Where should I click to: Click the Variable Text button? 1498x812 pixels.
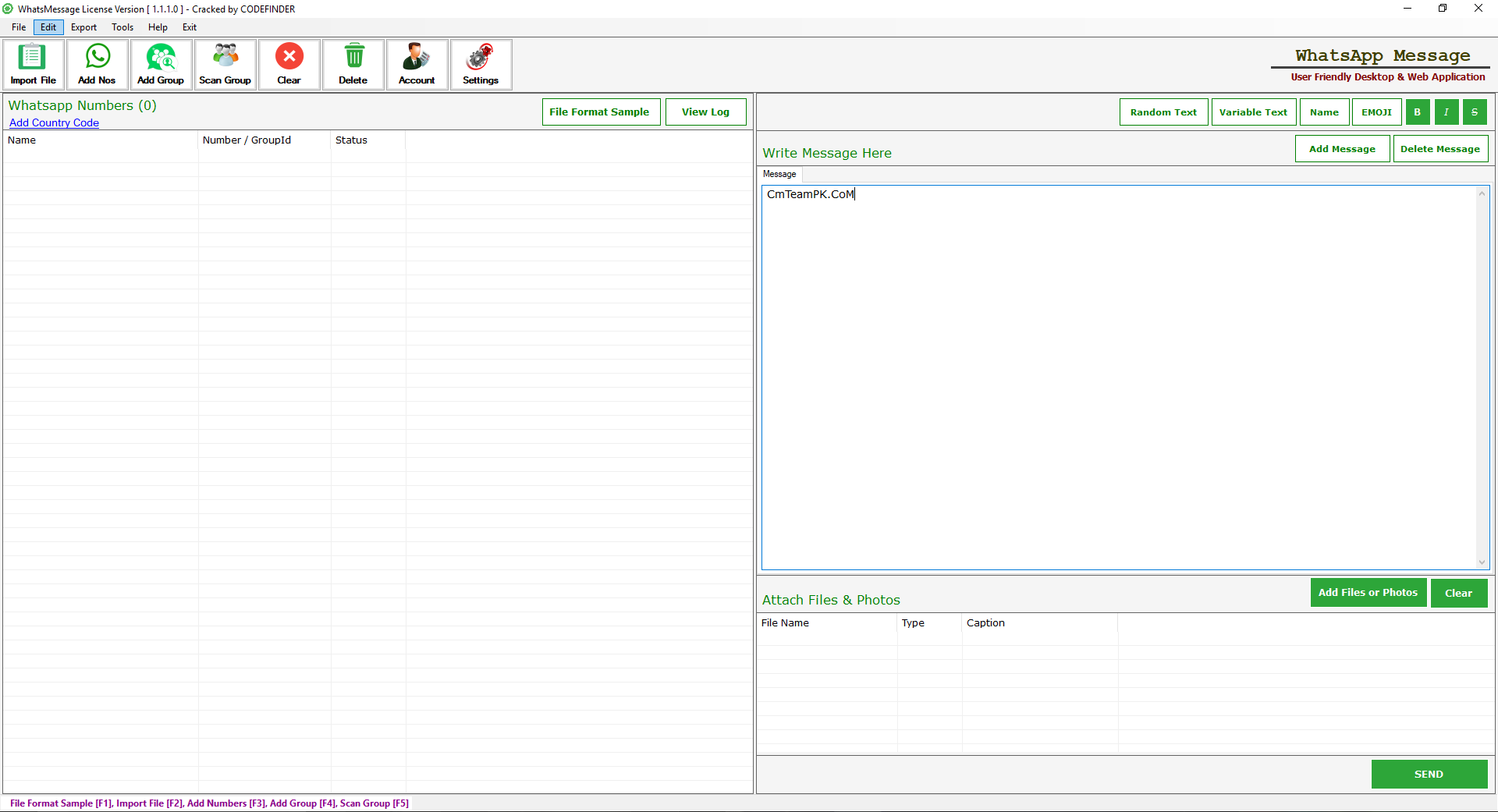coord(1254,112)
